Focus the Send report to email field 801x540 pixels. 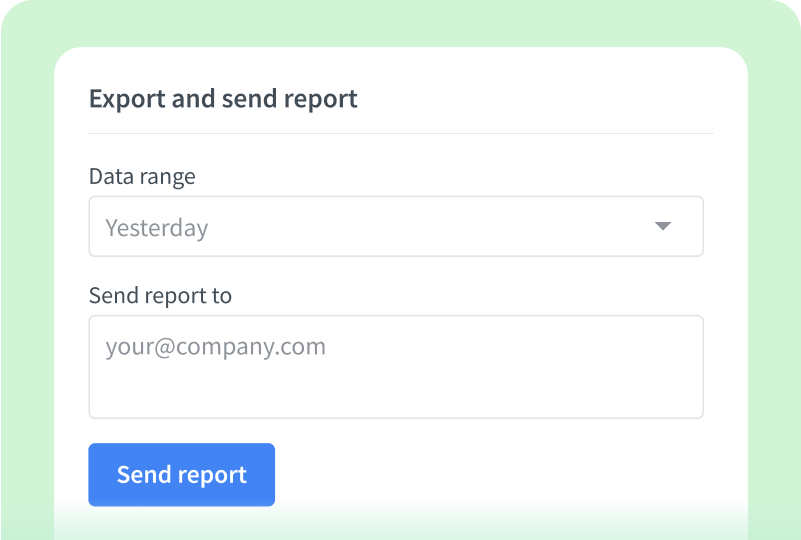395,367
